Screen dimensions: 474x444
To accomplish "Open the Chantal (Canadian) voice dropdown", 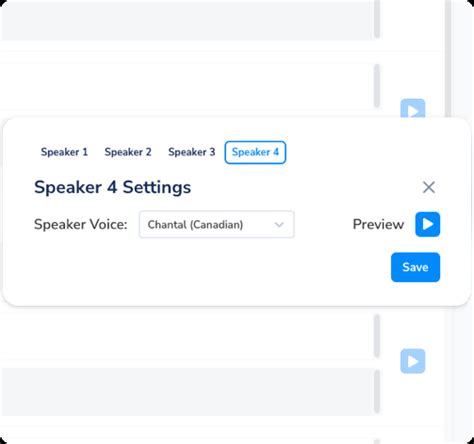I will coord(216,224).
